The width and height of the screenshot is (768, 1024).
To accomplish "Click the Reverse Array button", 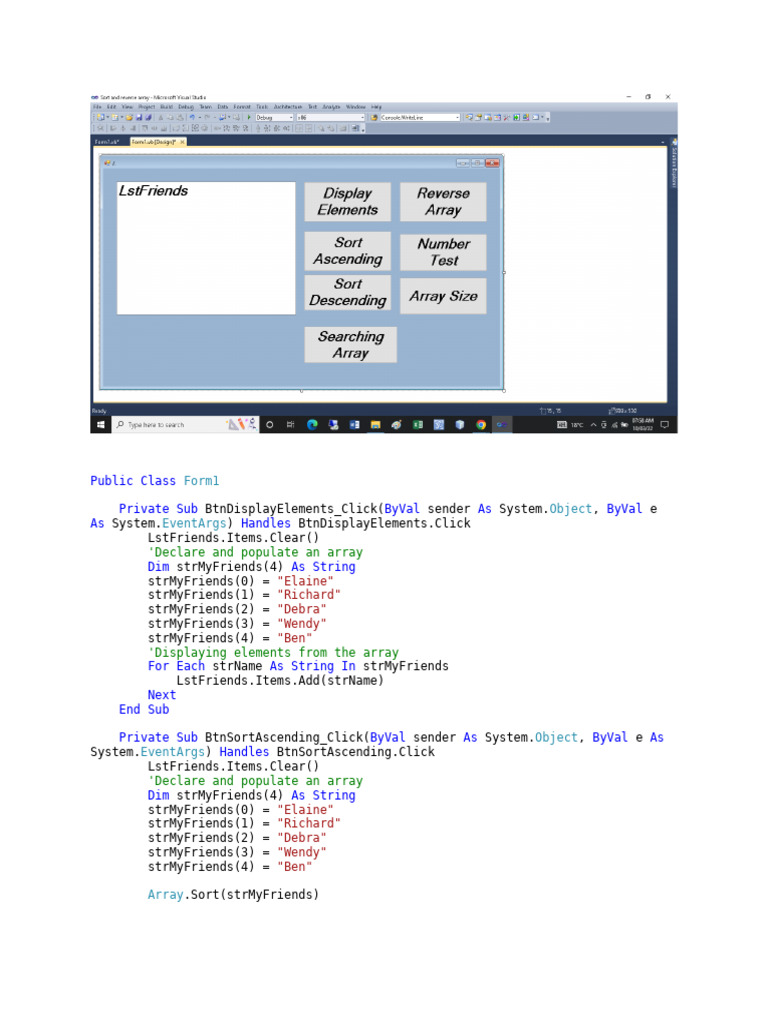I will (443, 202).
